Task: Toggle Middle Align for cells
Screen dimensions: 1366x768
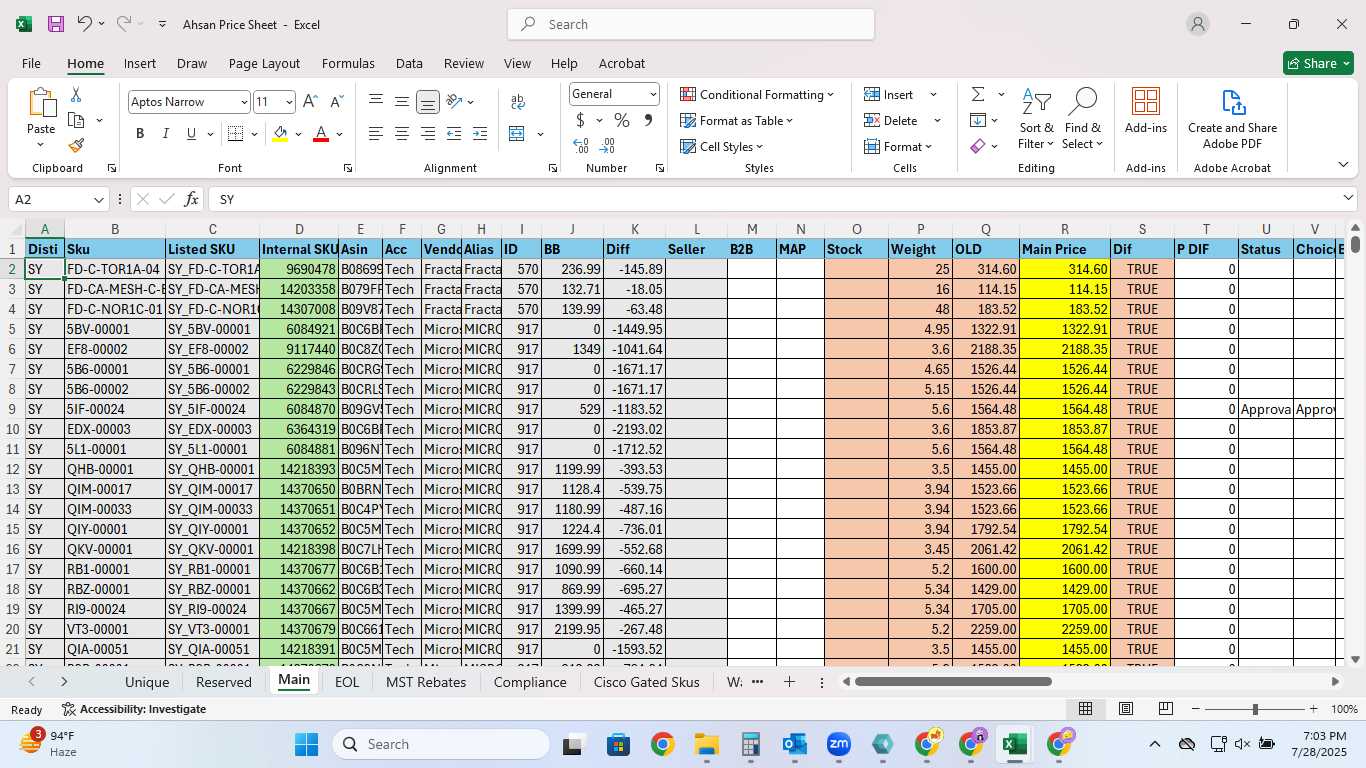Action: click(401, 102)
